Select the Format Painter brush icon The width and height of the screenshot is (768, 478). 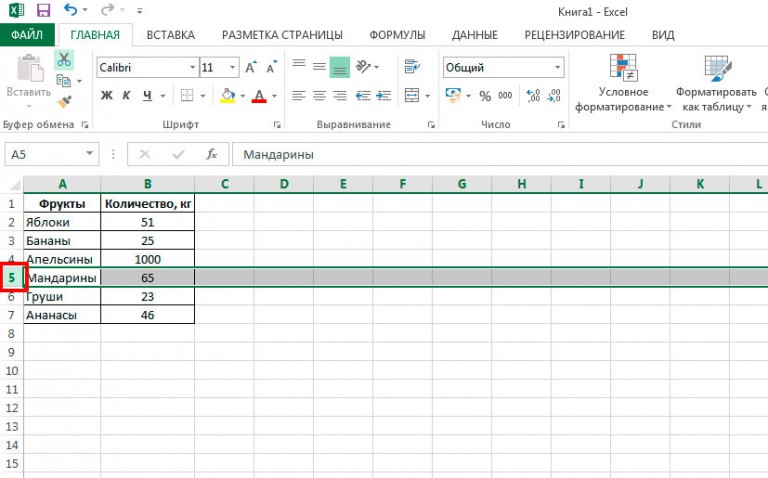tap(64, 102)
